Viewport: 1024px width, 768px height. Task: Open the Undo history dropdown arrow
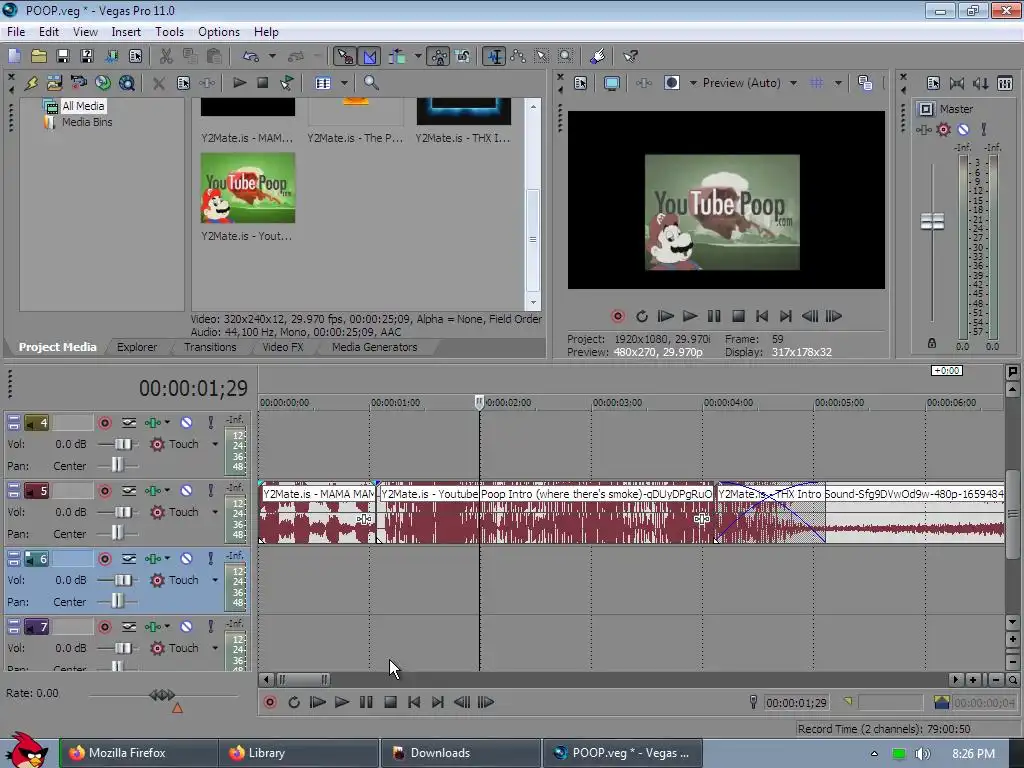tap(272, 56)
